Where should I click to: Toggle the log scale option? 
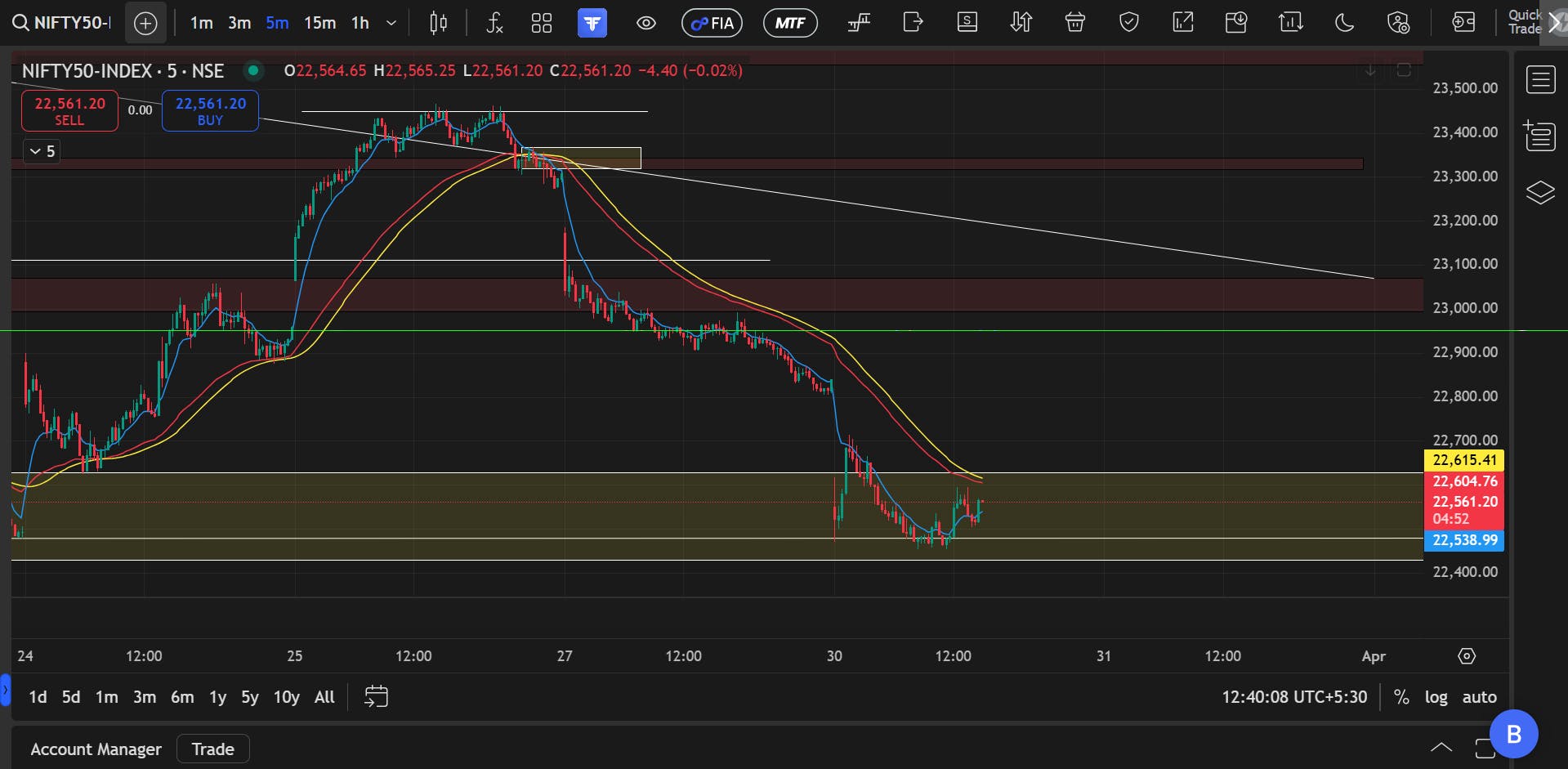(x=1436, y=697)
